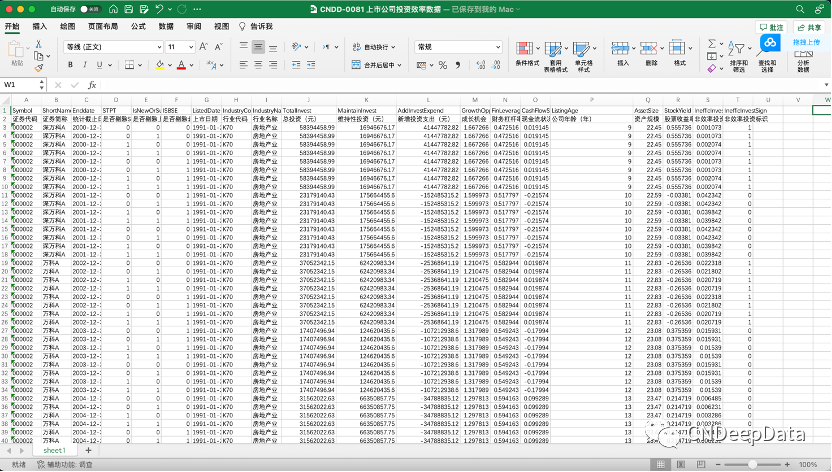Click the yellow fill color bucket
The width and height of the screenshot is (832, 472).
click(160, 65)
